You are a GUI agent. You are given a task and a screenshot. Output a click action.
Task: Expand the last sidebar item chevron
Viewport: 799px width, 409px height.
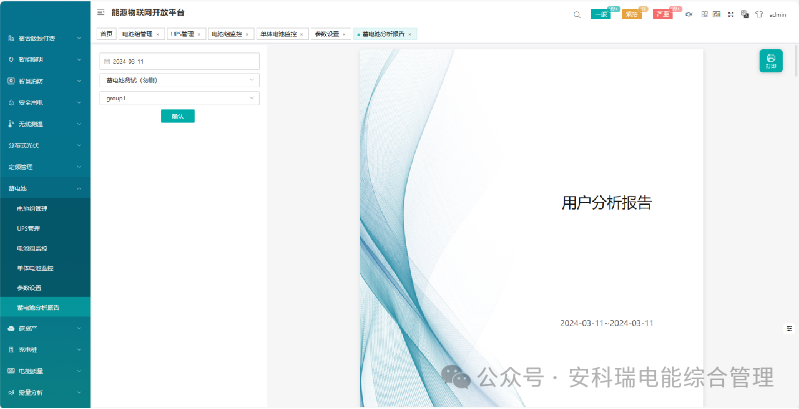tap(79, 393)
